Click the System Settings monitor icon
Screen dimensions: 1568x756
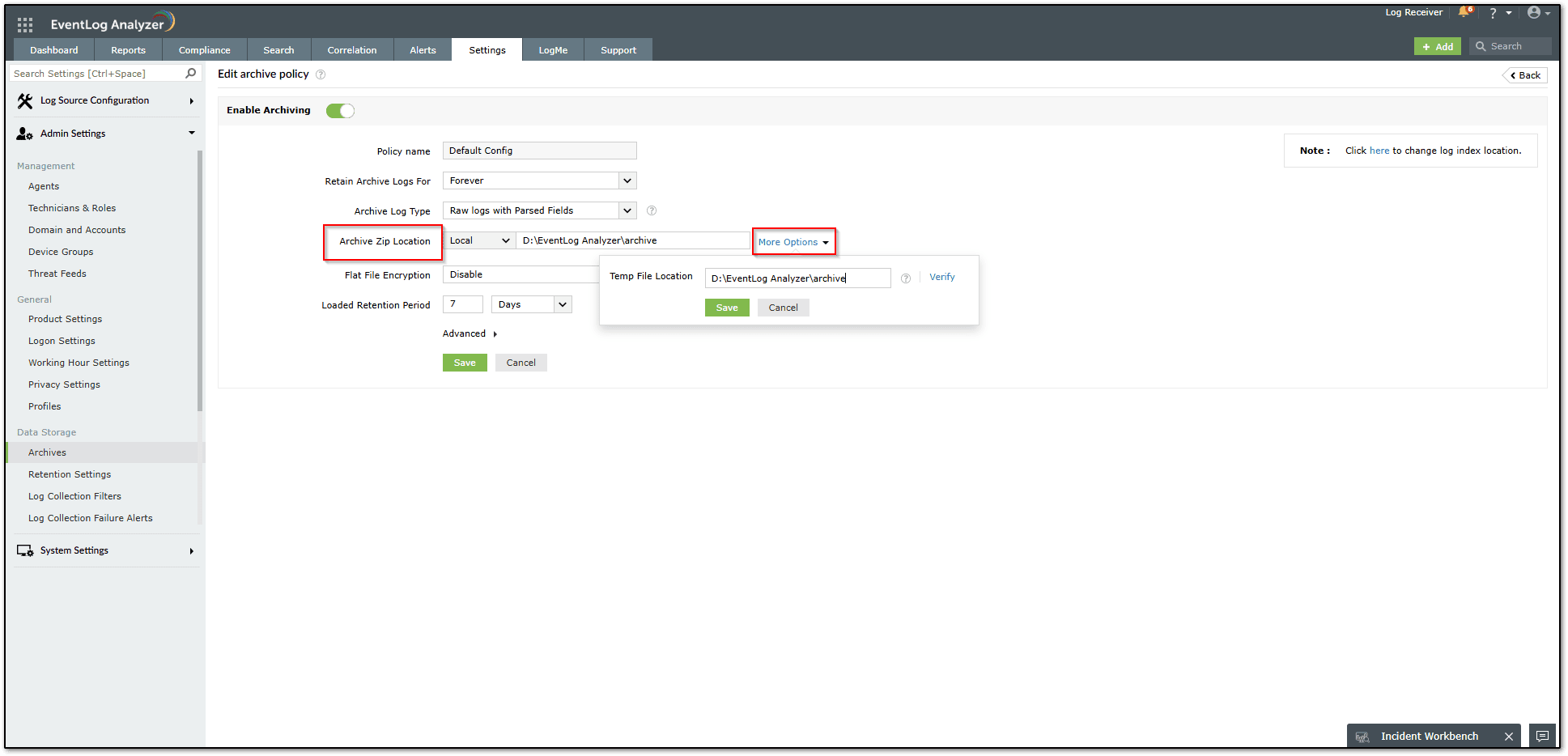(x=25, y=550)
